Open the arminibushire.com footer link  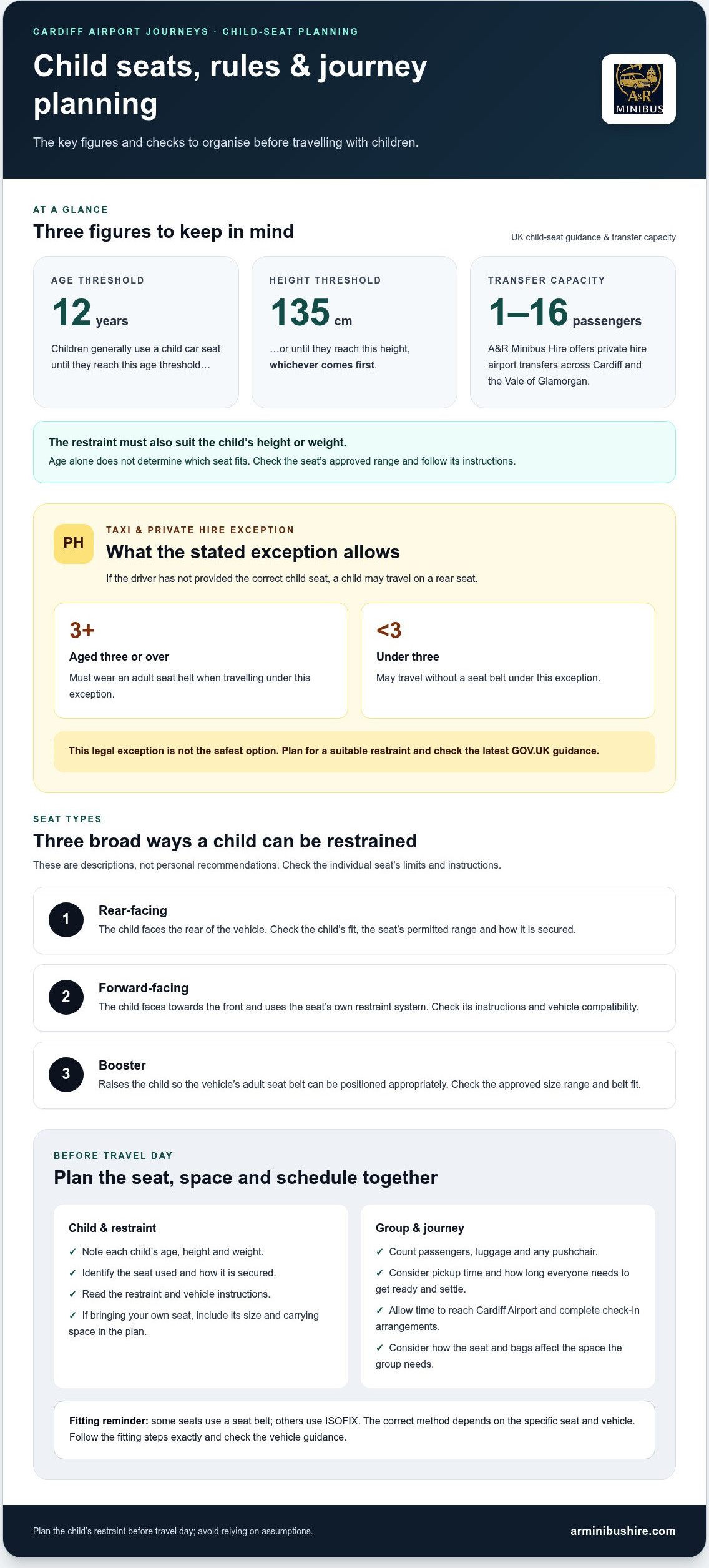[x=623, y=1531]
